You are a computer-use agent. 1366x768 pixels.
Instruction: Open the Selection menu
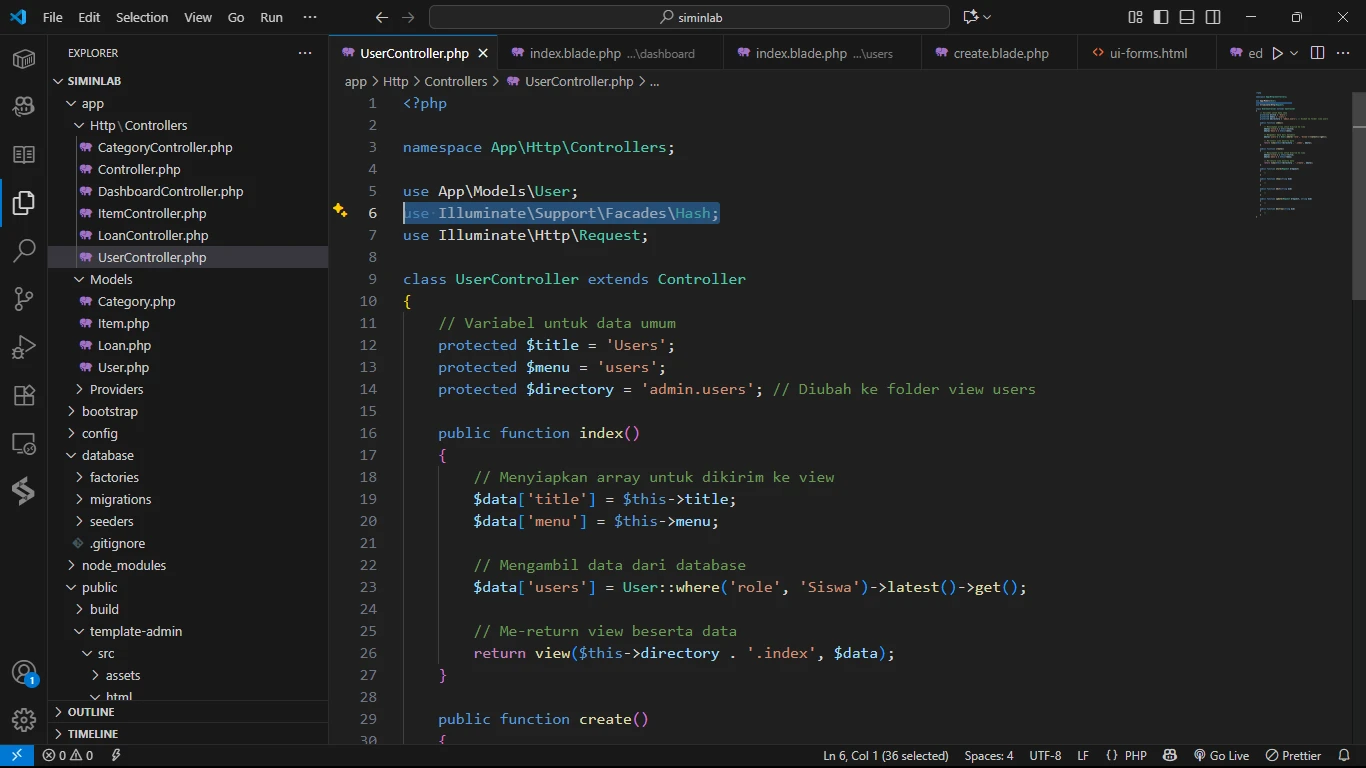point(142,17)
